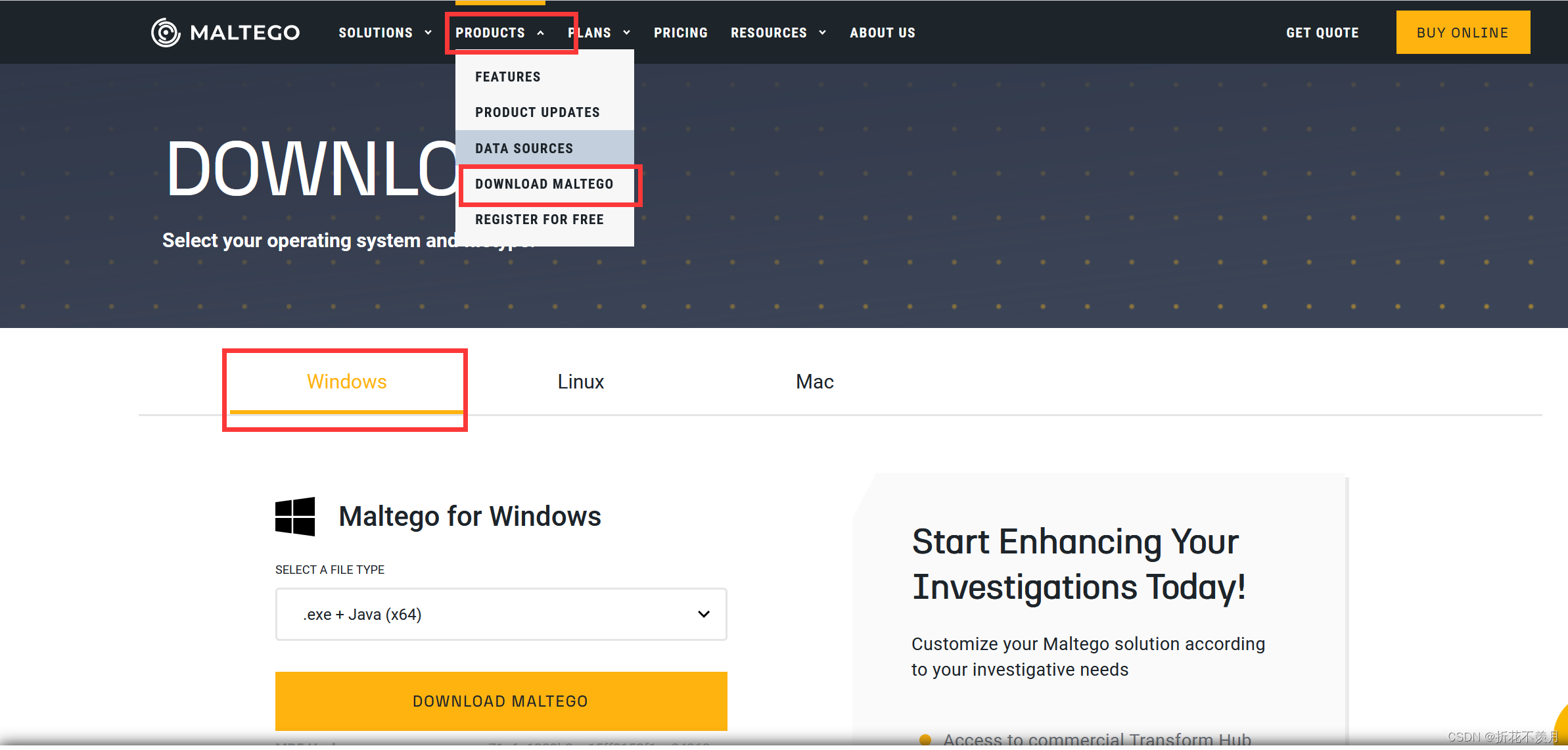Expand the Solutions menu chevron
Viewport: 1568px width, 750px height.
click(428, 33)
